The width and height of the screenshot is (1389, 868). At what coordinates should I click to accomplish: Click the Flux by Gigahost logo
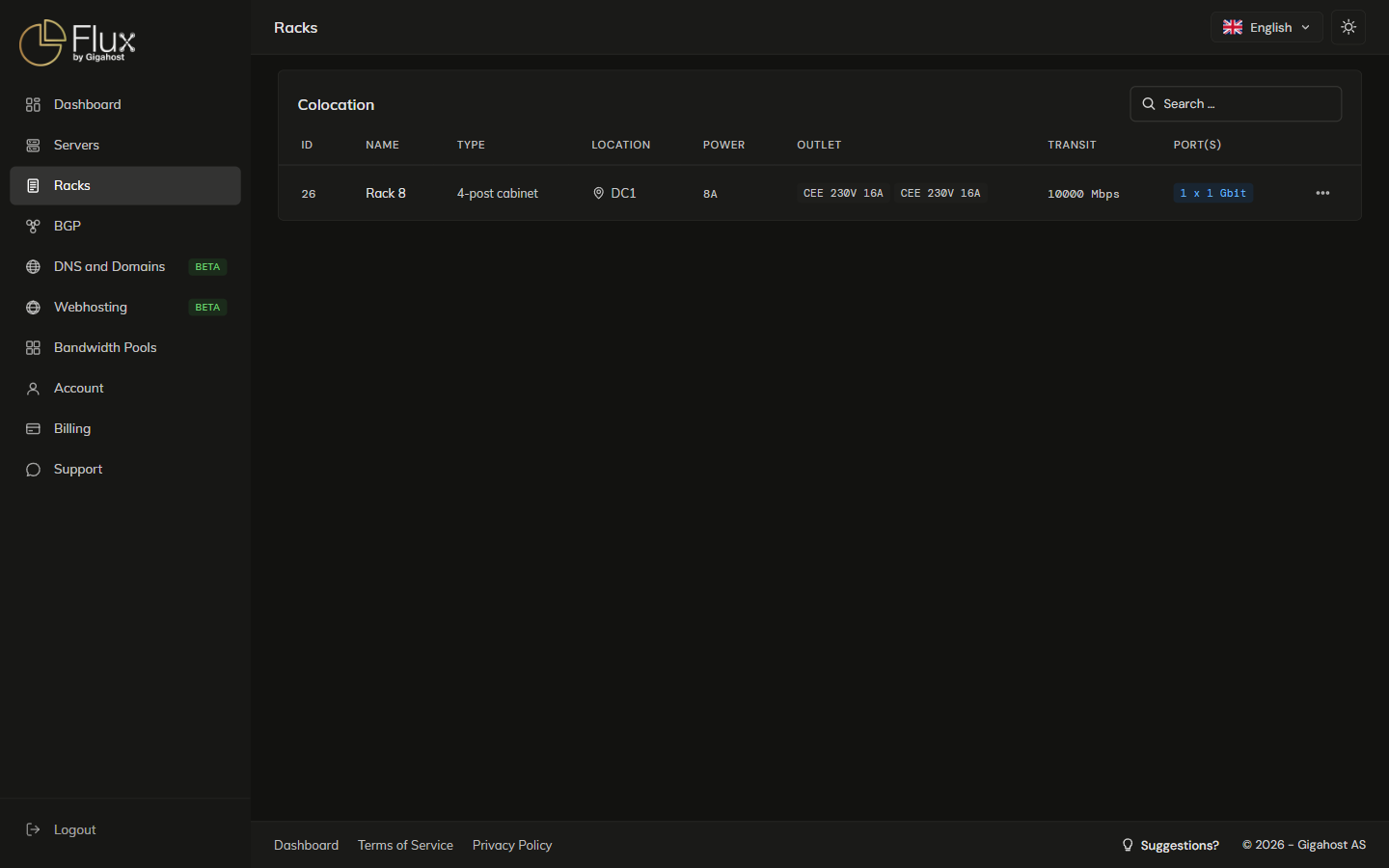tap(78, 42)
